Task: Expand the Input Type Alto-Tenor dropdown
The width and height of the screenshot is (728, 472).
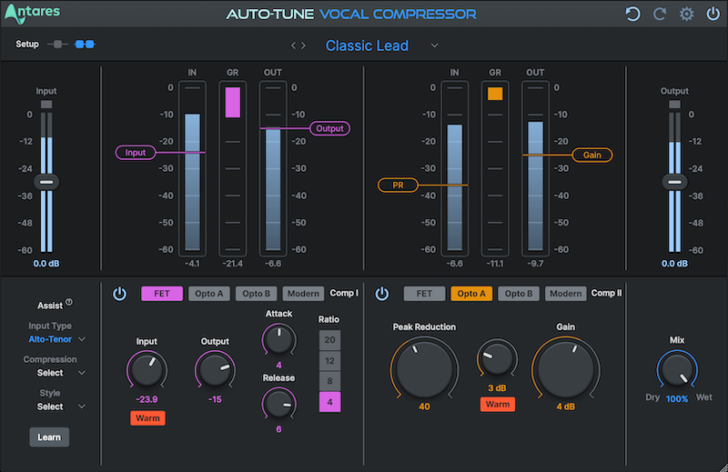Action: point(82,339)
